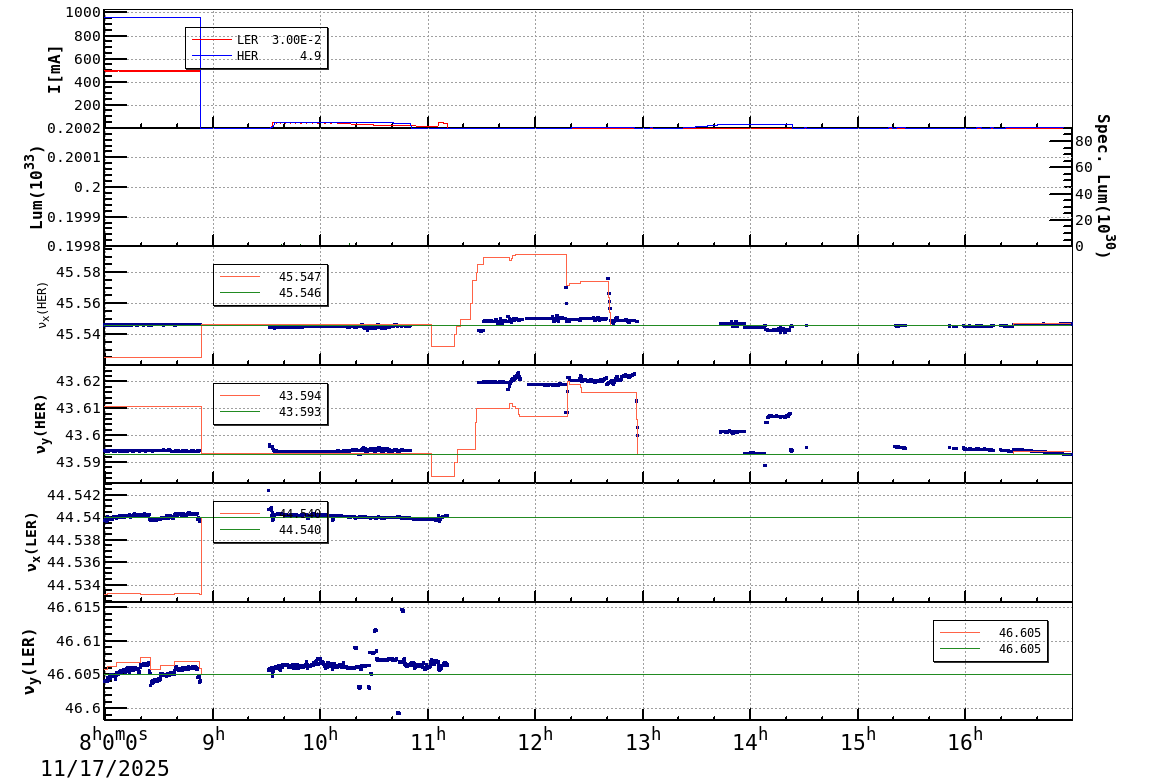The width and height of the screenshot is (1154, 782).
Task: Click the 43.594 legend value
Action: 300,396
